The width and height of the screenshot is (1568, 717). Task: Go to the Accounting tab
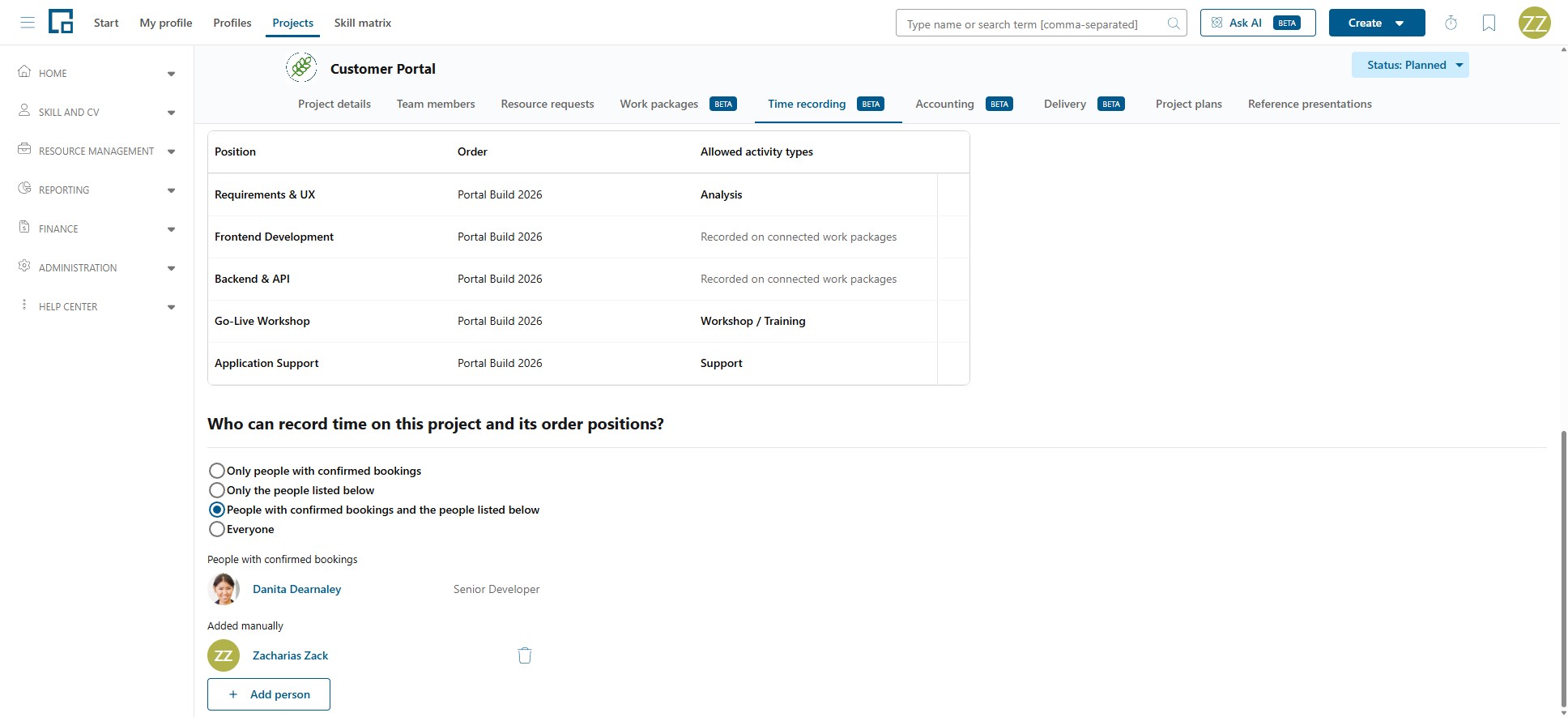pos(964,104)
